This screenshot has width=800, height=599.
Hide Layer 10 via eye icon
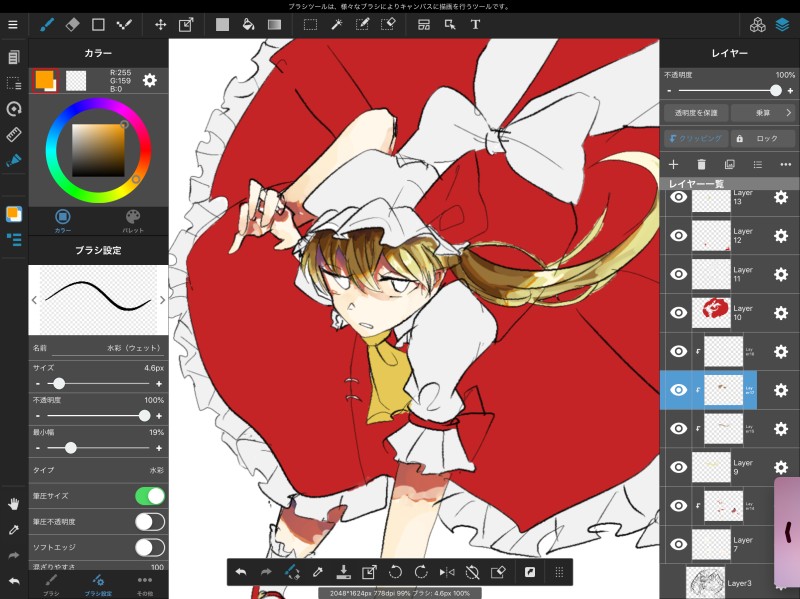(x=678, y=313)
